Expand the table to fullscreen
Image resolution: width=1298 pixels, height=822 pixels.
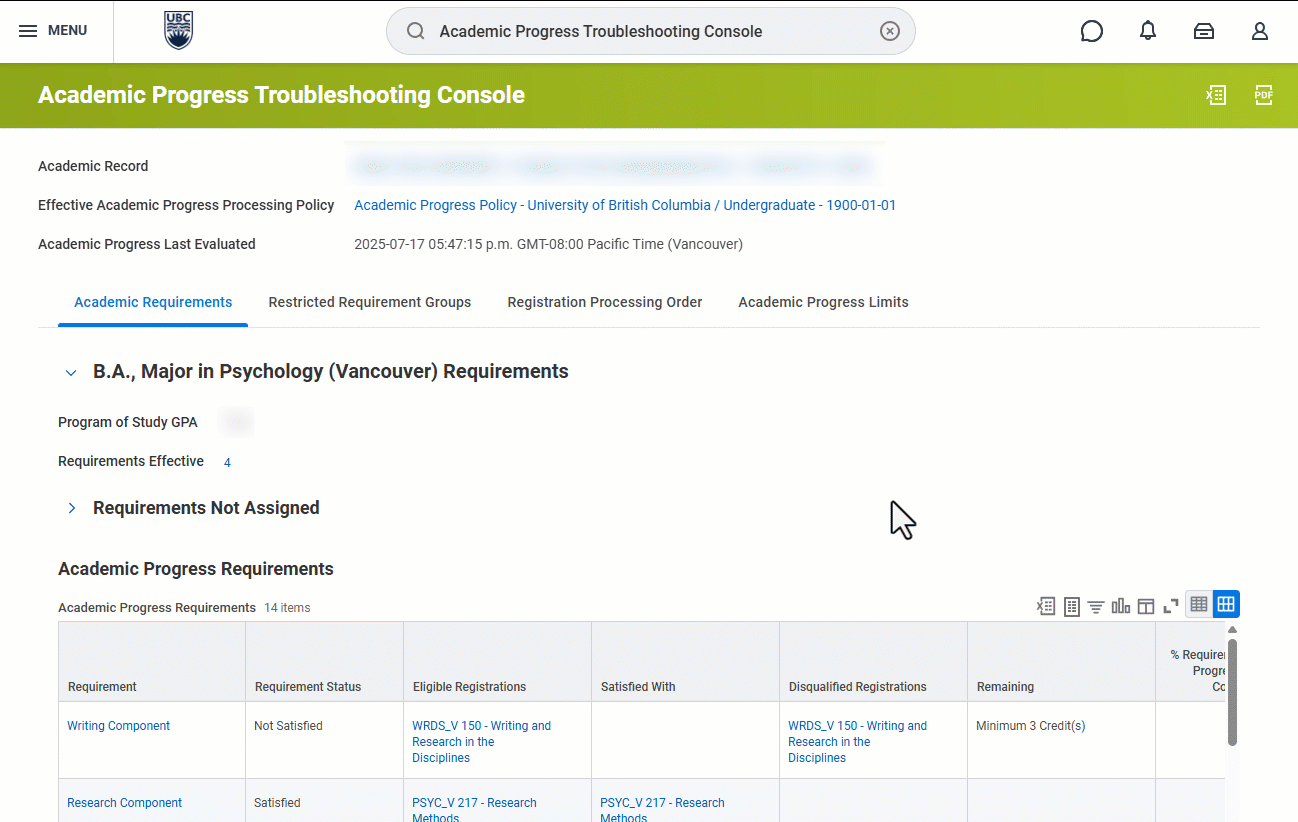point(1171,606)
